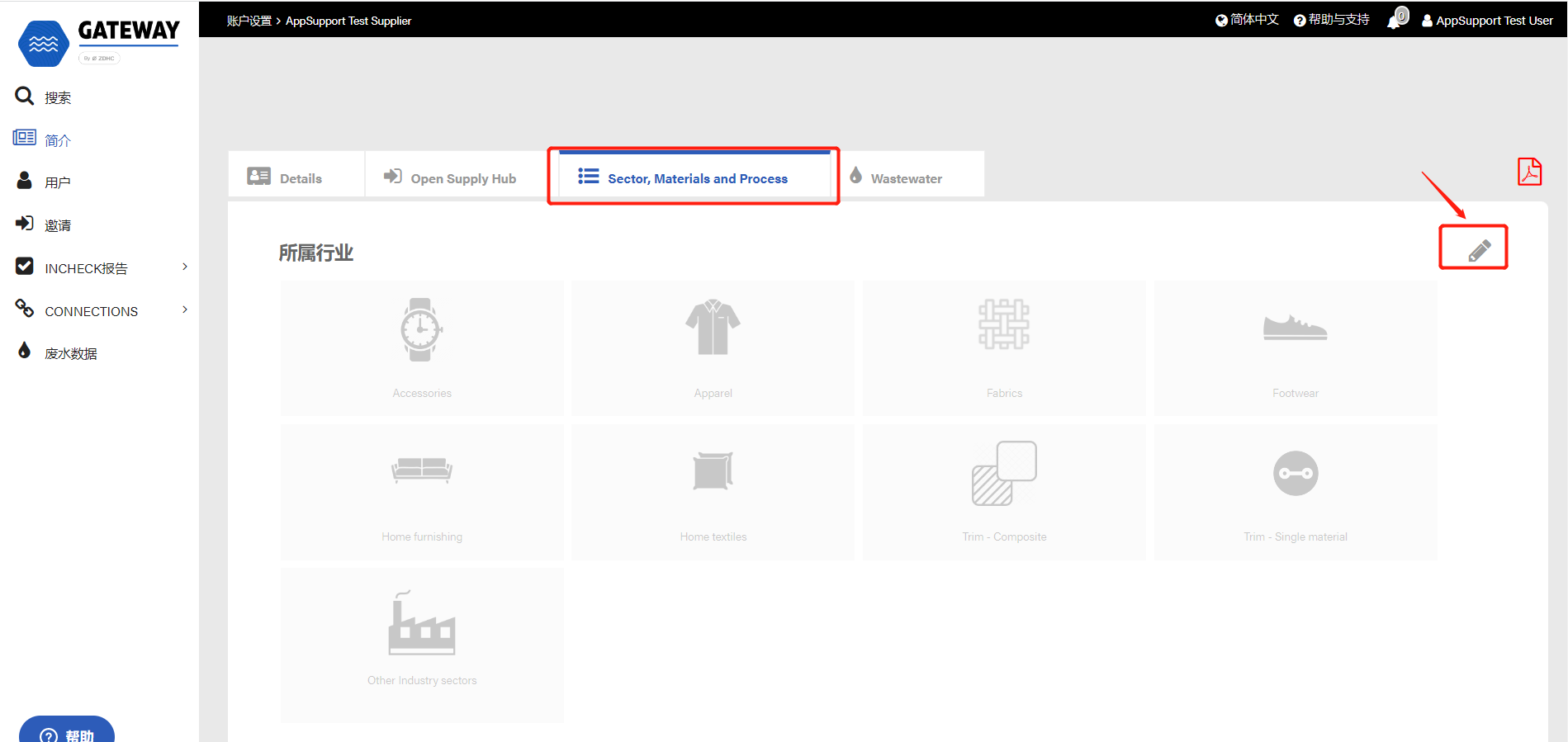Expand the CONNECTIONS submenu chevron
Screen dimensions: 1568x742
(x=185, y=310)
